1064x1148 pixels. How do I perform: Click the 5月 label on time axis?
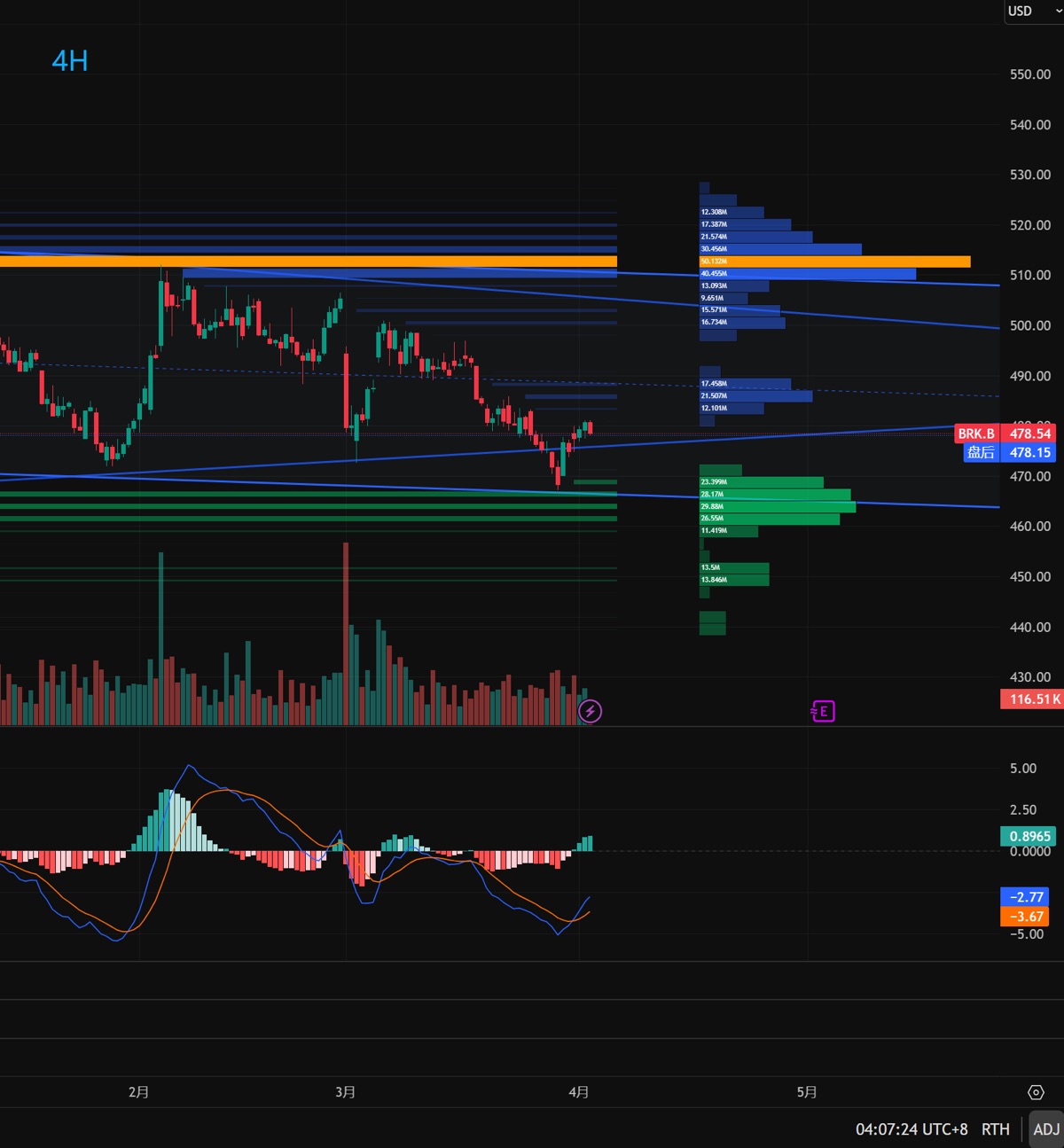coord(807,1092)
